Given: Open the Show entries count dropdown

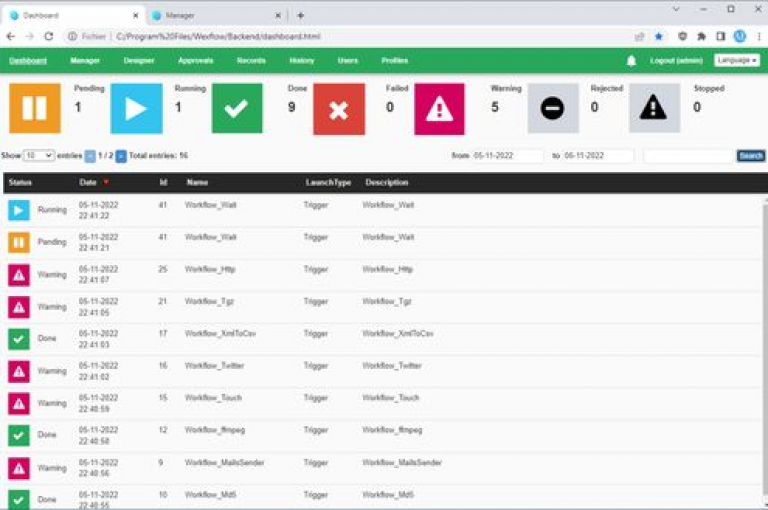Looking at the screenshot, I should click(39, 155).
